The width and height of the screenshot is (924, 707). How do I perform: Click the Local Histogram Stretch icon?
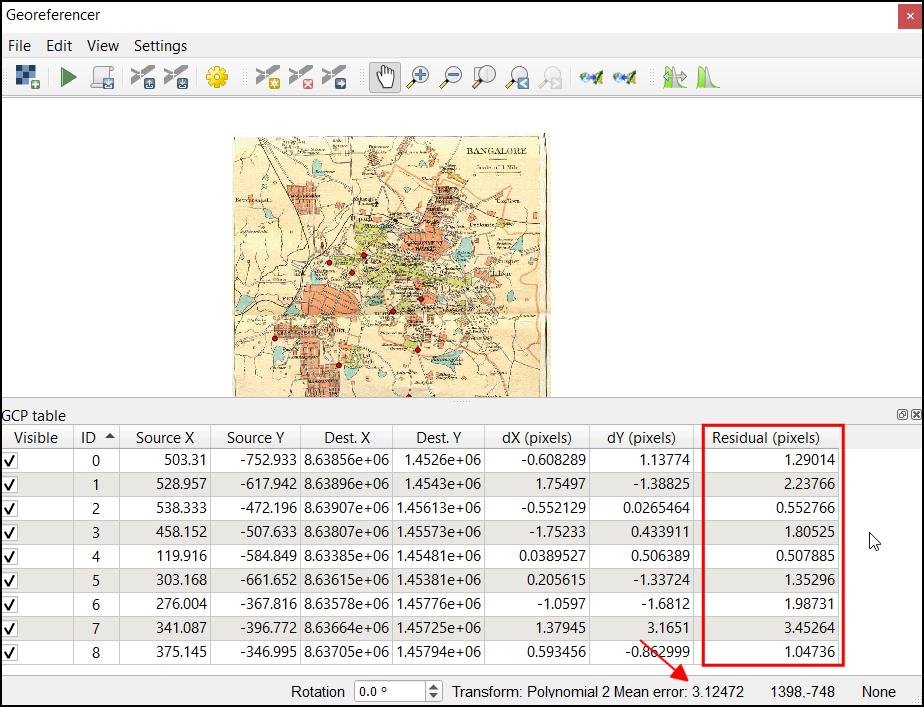(707, 77)
